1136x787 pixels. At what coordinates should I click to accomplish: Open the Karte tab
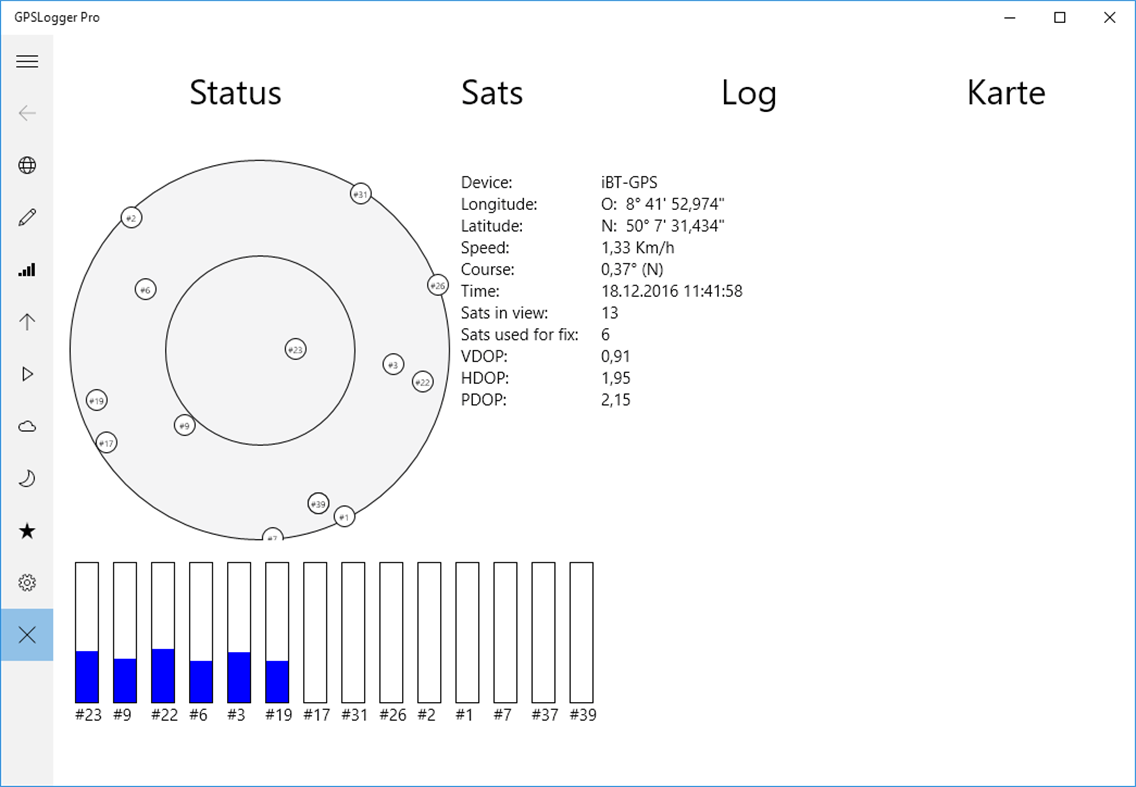(x=1006, y=92)
